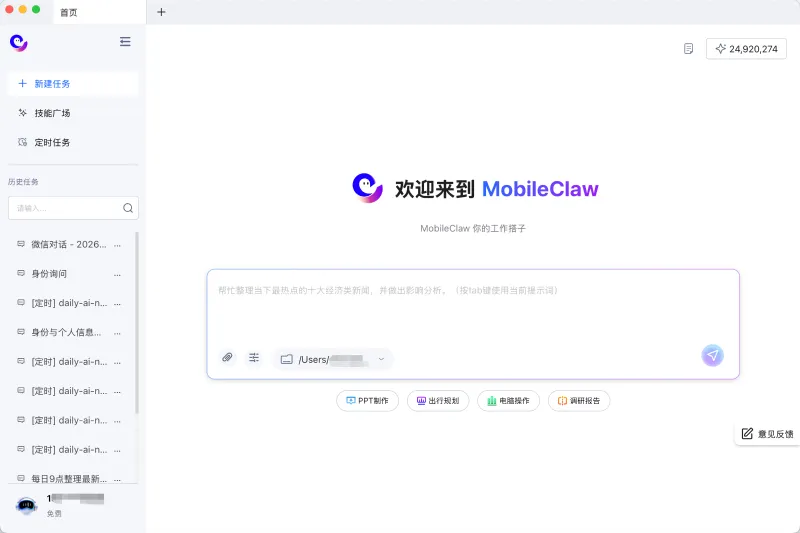Open the more options for 微信对话 task
Image resolution: width=800 pixels, height=533 pixels.
tap(117, 245)
